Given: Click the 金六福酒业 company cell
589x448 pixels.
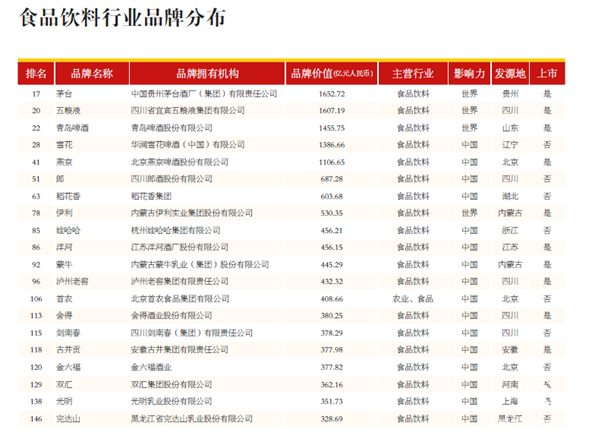Looking at the screenshot, I should pos(151,367).
